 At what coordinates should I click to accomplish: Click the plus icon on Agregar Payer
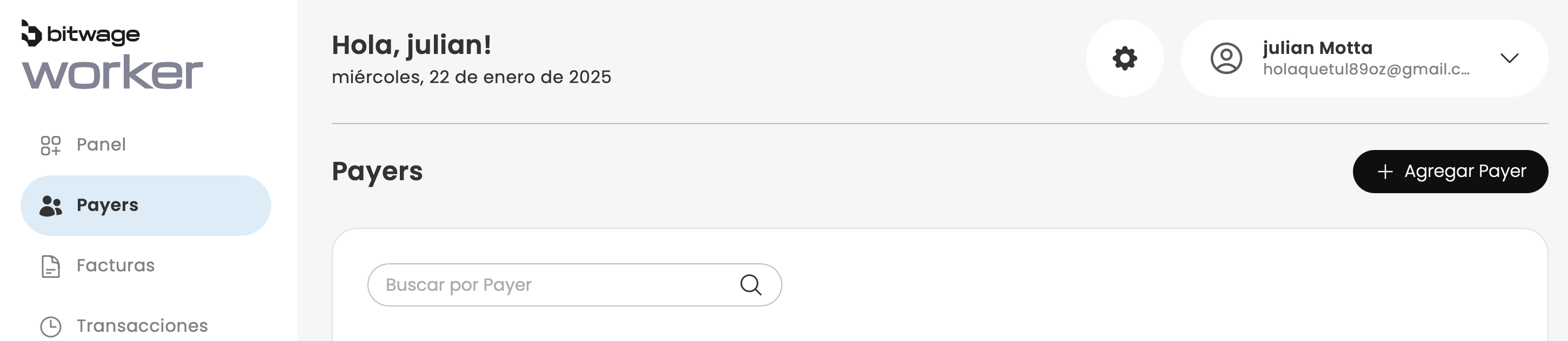pos(1385,172)
